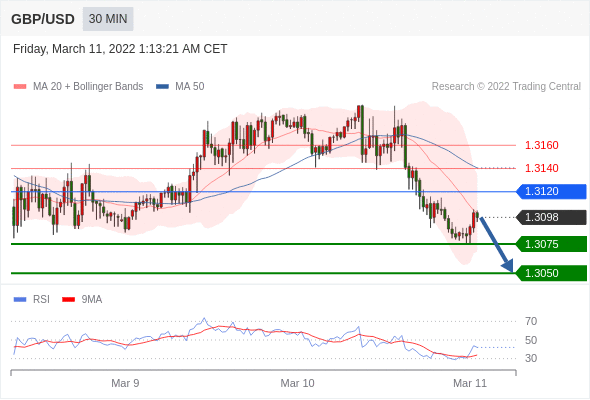This screenshot has width=590, height=400.
Task: Click the Research © 2022 Trading Central text
Action: click(x=506, y=87)
